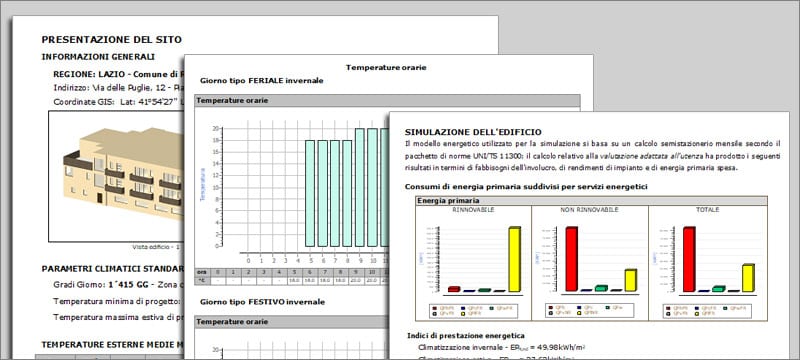
Task: Click the yellow legend square under NON RINNOVABILE chart
Action: tap(580, 313)
